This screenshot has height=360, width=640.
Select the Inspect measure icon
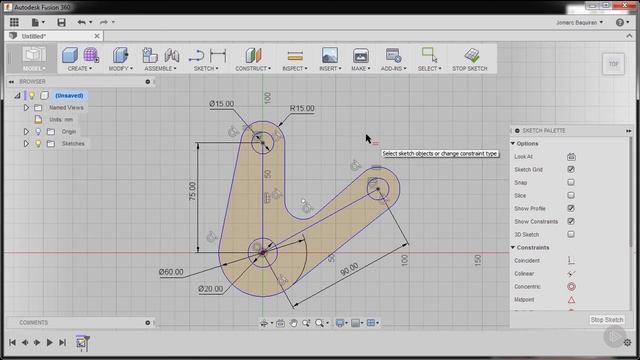click(295, 55)
